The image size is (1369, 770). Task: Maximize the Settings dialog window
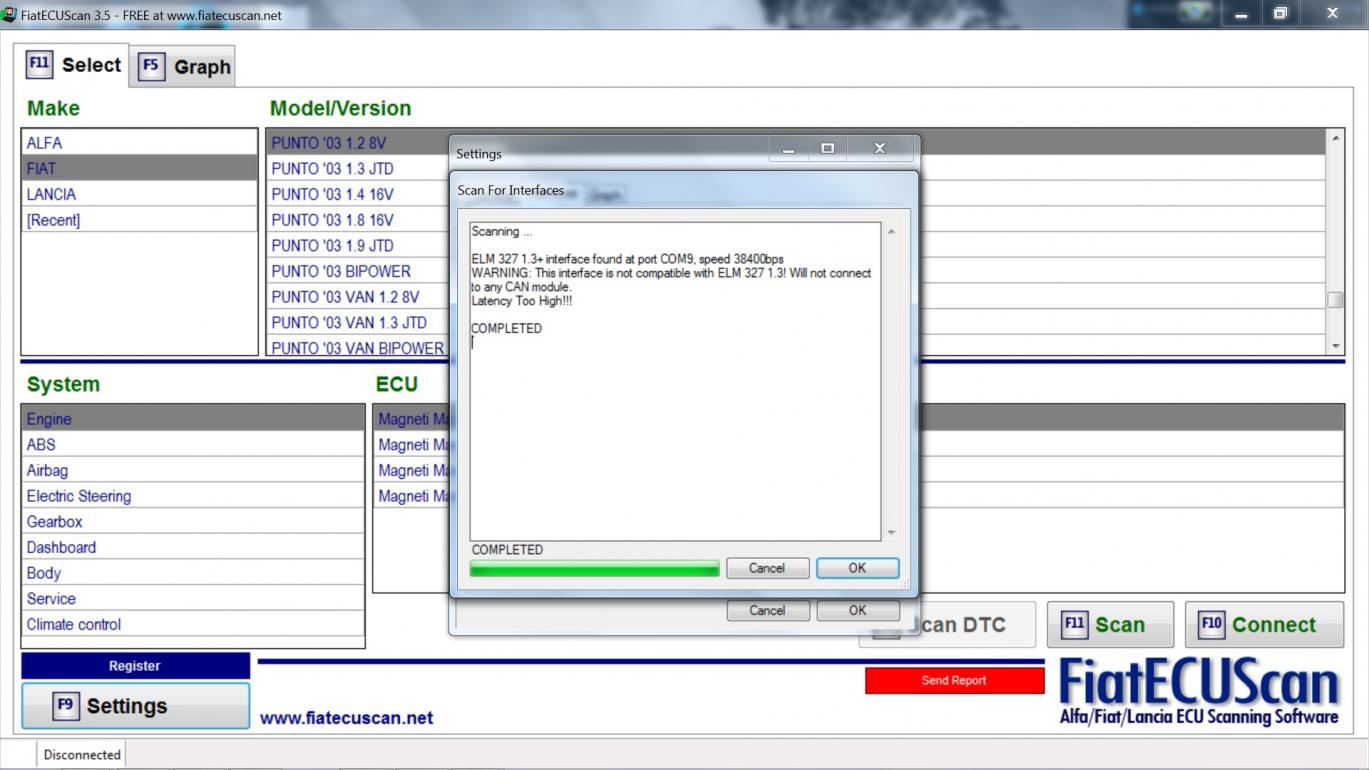coord(827,149)
